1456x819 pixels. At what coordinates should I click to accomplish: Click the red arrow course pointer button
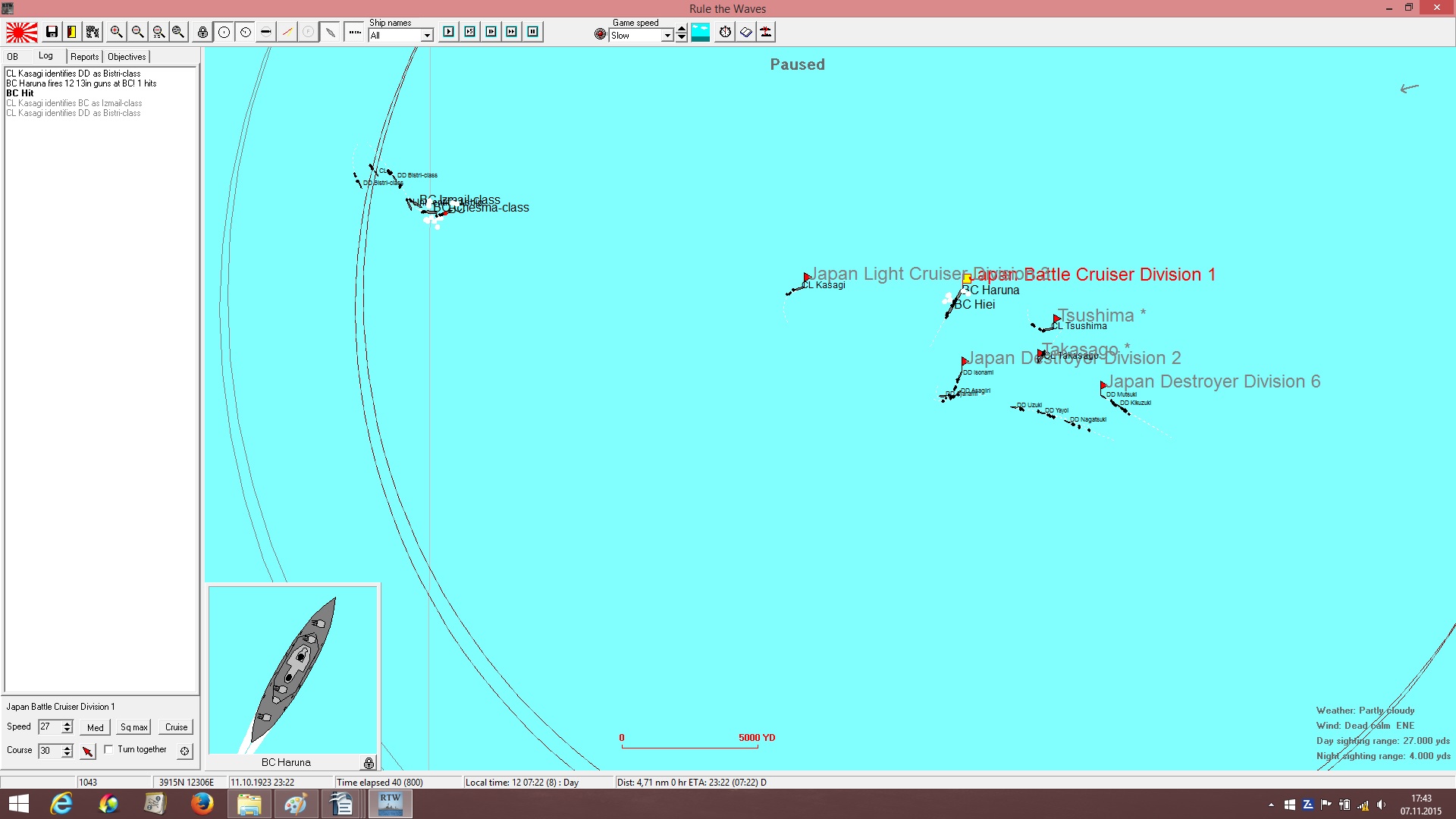coord(88,751)
